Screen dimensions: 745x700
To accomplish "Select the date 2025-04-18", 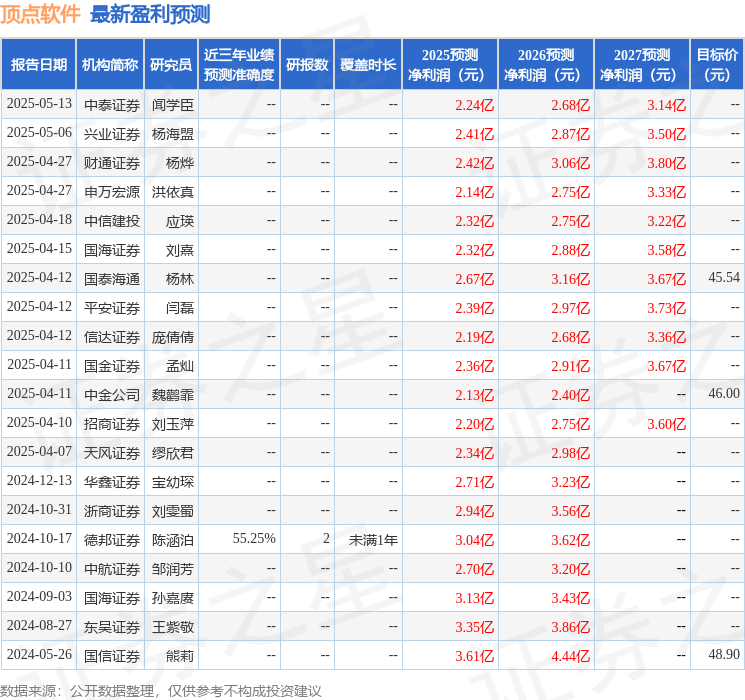I will pos(39,220).
